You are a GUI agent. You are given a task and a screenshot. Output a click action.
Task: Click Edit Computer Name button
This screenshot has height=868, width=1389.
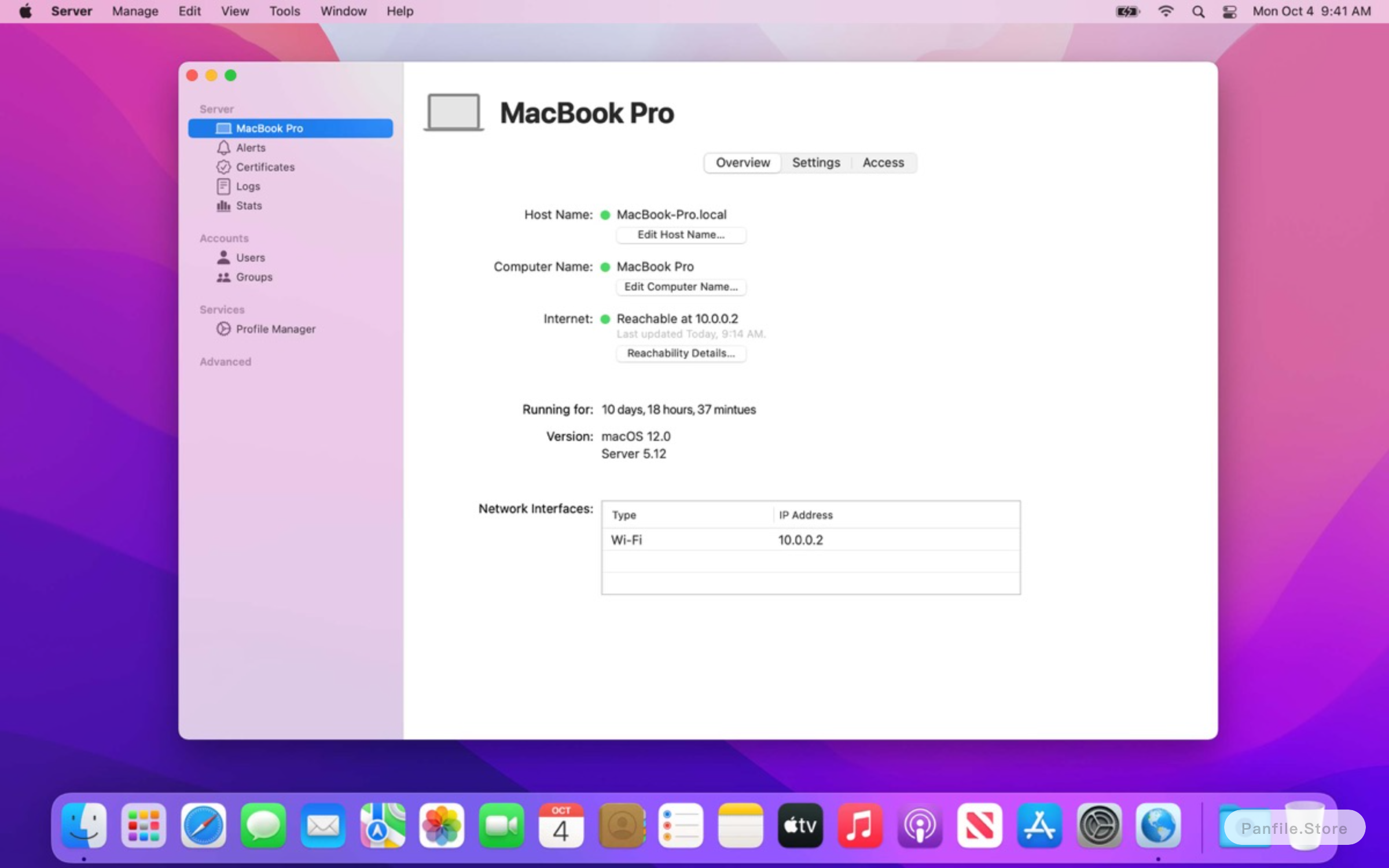point(681,286)
